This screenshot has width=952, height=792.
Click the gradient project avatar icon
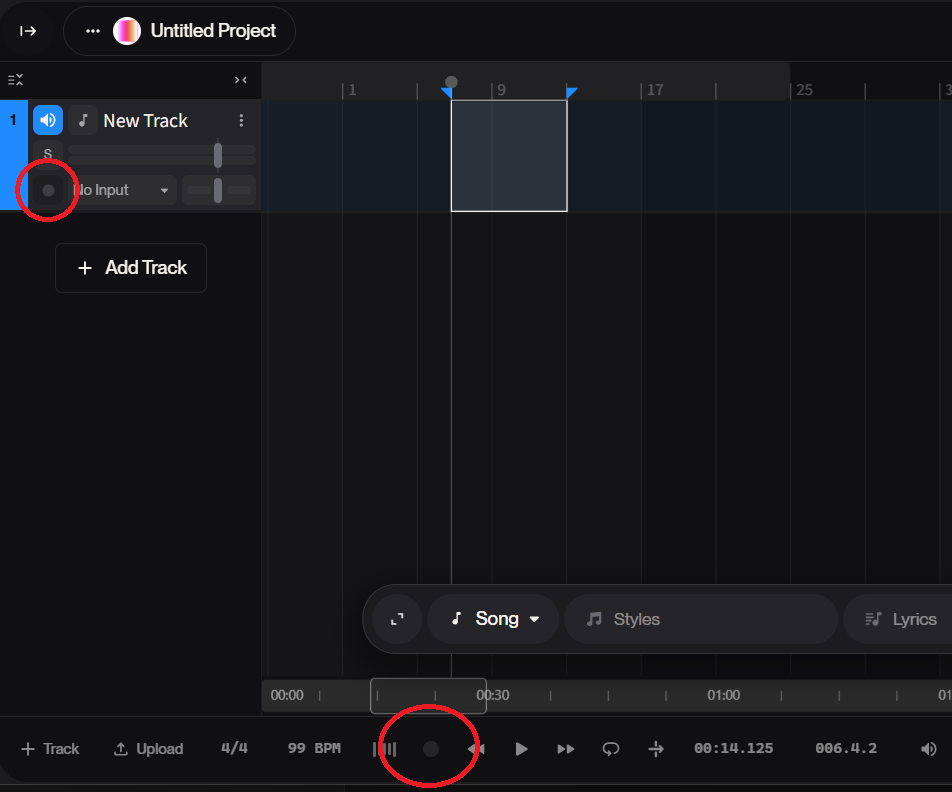[127, 31]
